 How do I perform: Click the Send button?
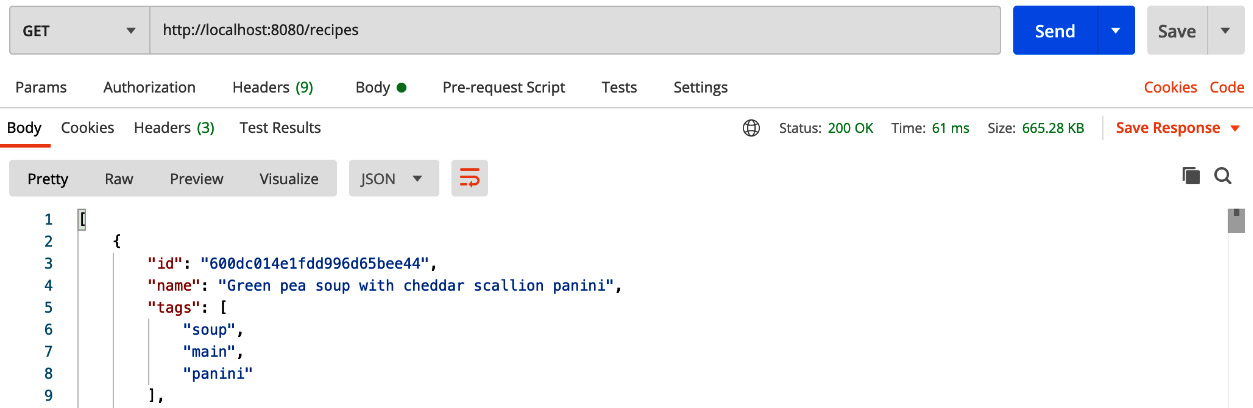tap(1055, 31)
